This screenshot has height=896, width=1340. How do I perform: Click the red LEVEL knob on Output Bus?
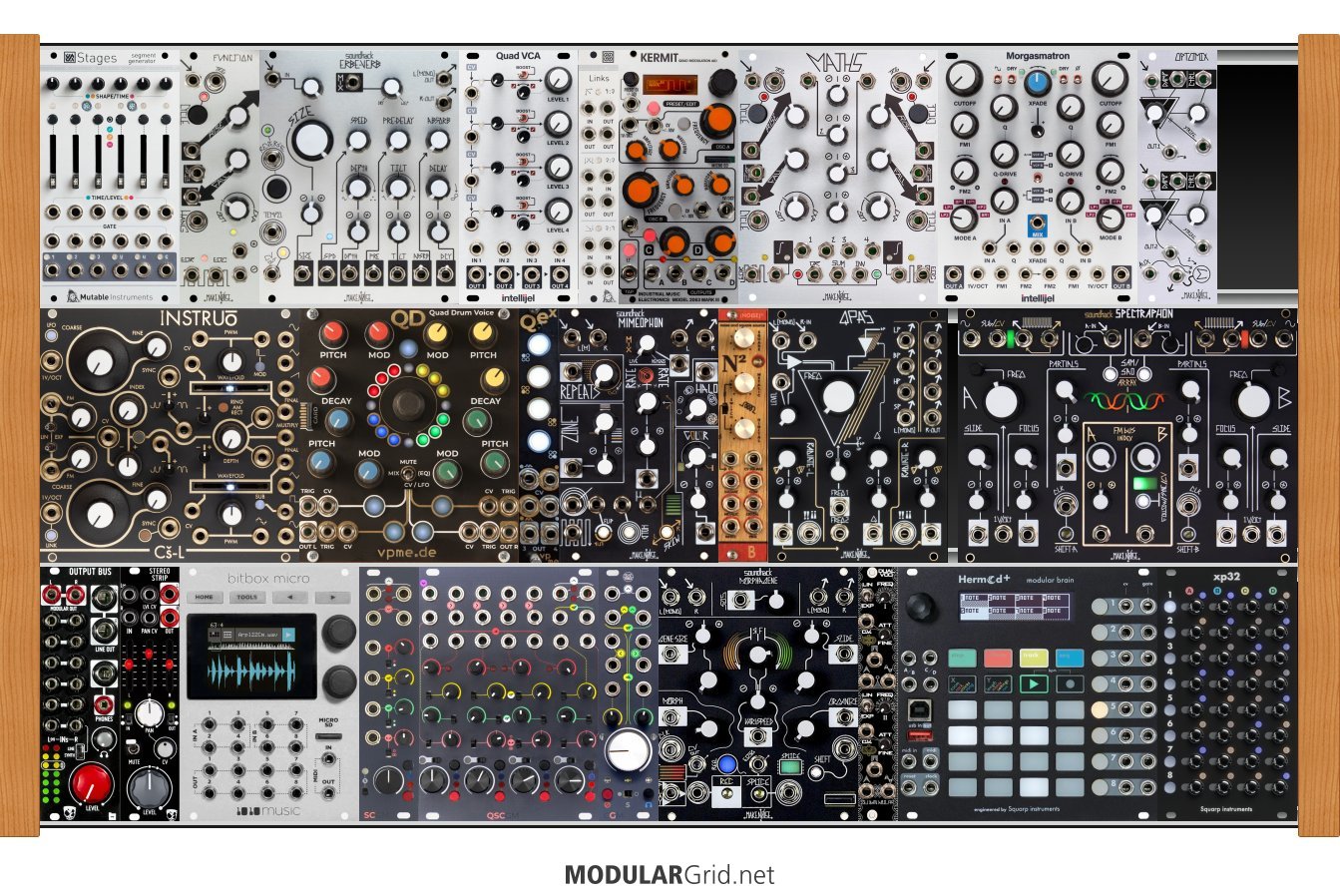pyautogui.click(x=90, y=784)
